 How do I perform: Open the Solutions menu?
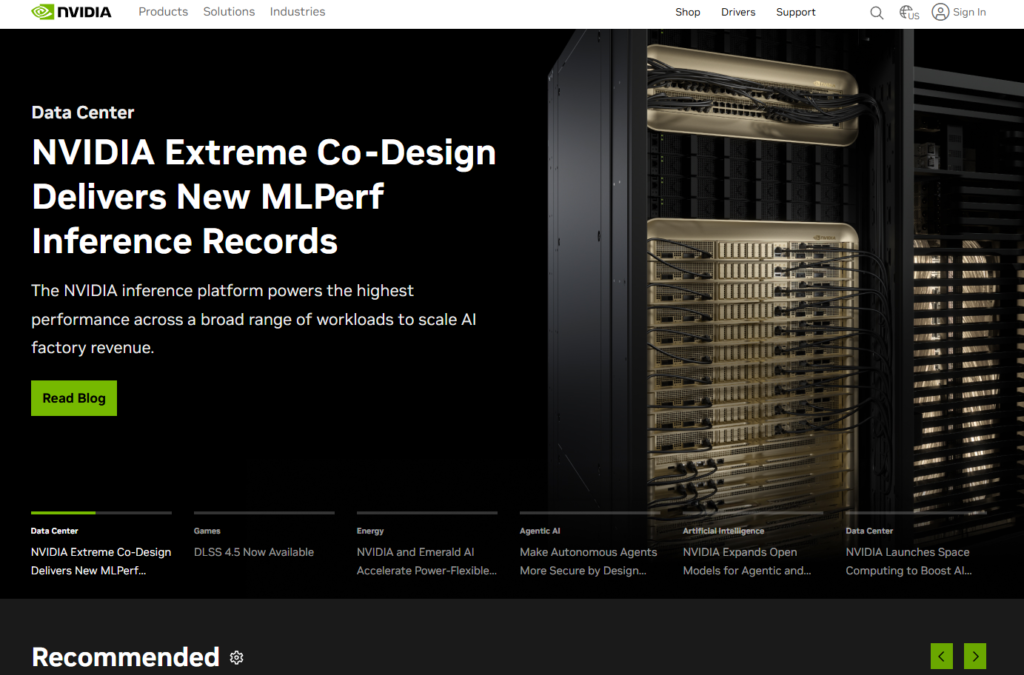(228, 12)
